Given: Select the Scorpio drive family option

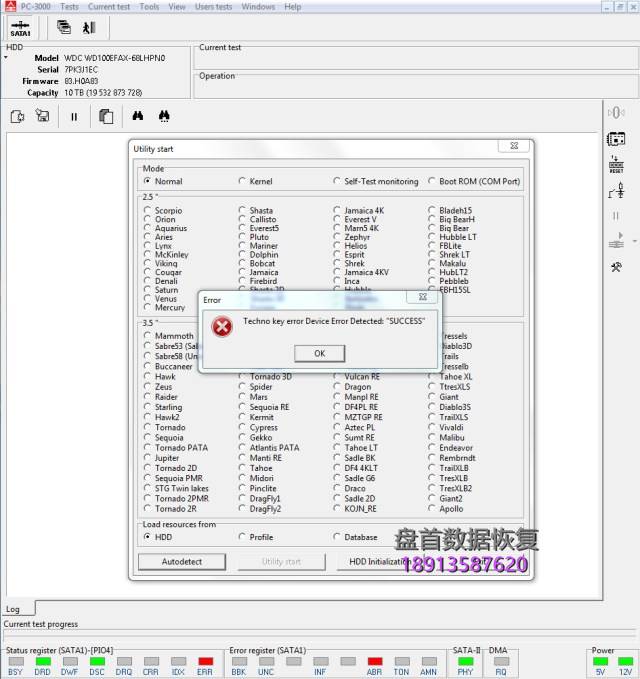Looking at the screenshot, I should 148,211.
